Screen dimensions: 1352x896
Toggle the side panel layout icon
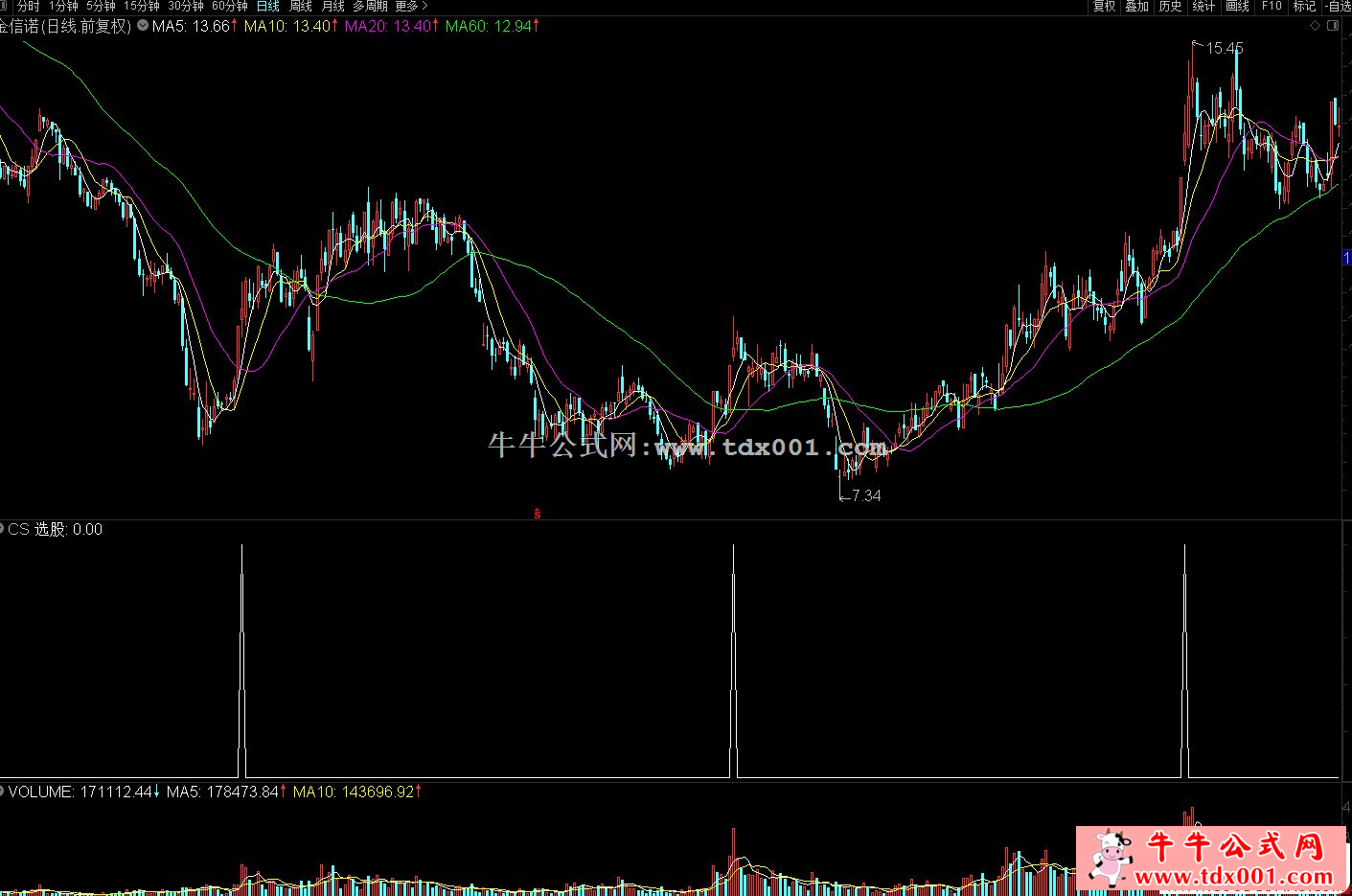[x=1333, y=26]
